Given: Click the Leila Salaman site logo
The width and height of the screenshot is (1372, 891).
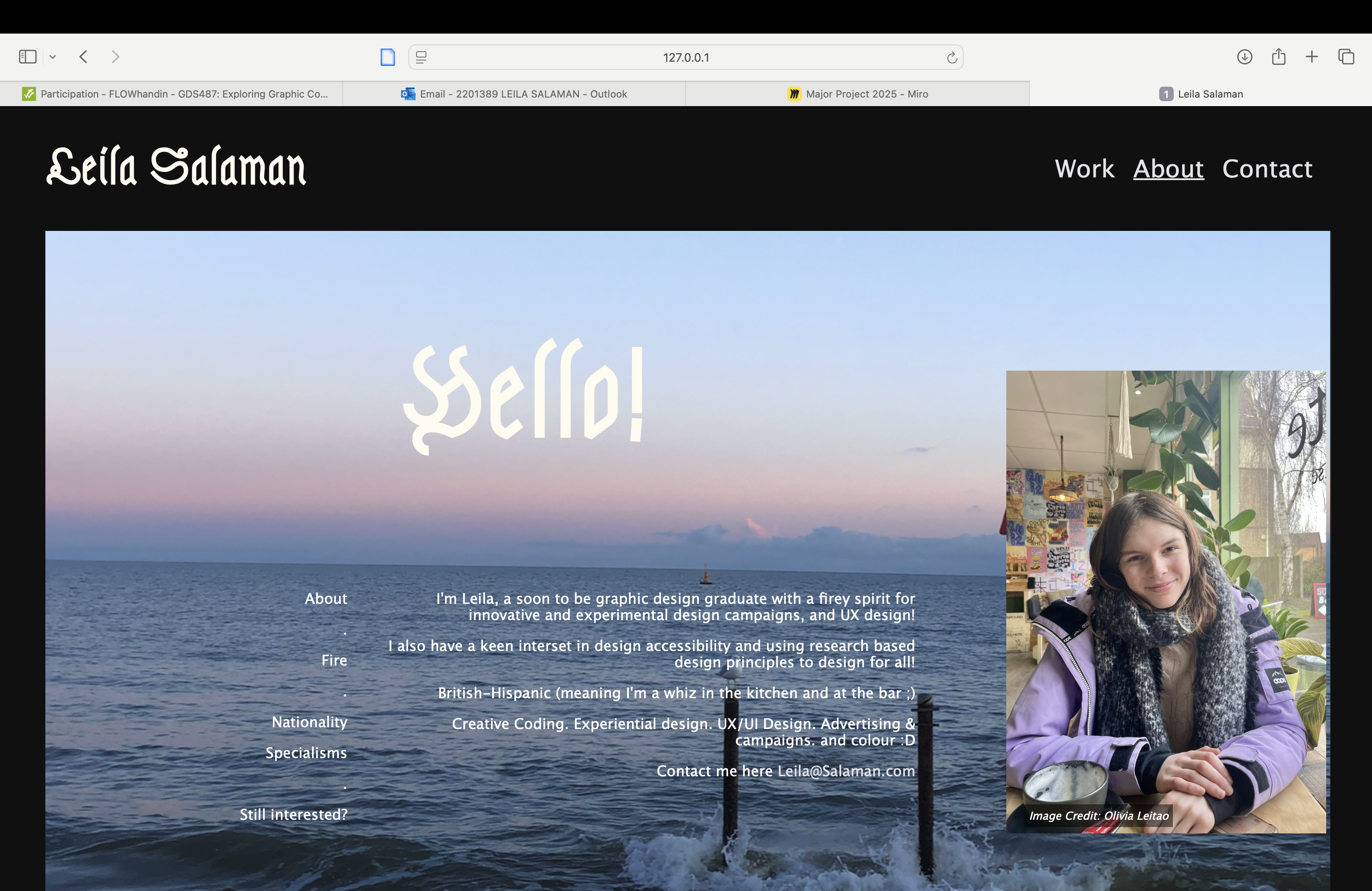Looking at the screenshot, I should pos(176,166).
